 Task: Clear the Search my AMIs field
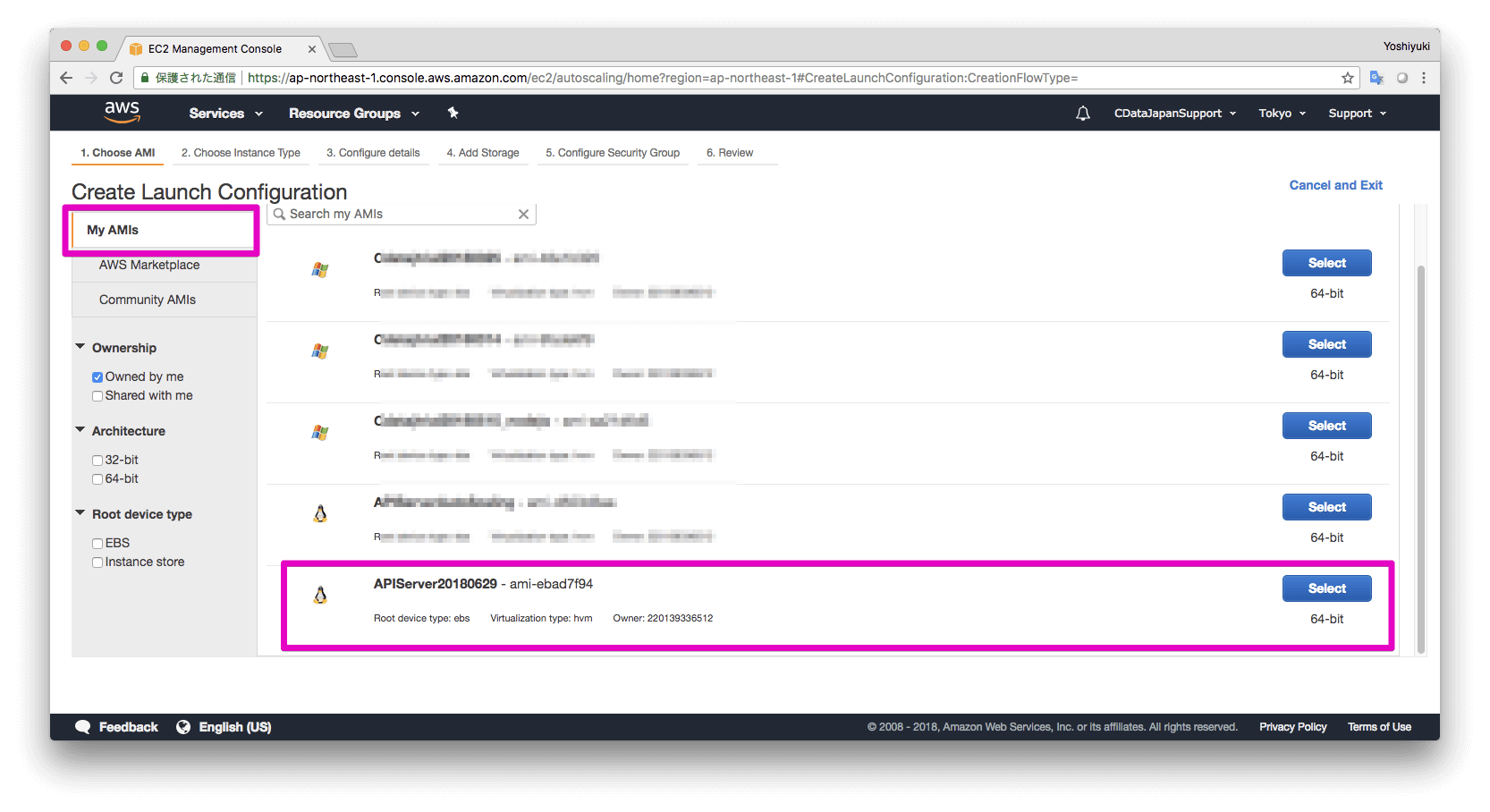pyautogui.click(x=523, y=214)
